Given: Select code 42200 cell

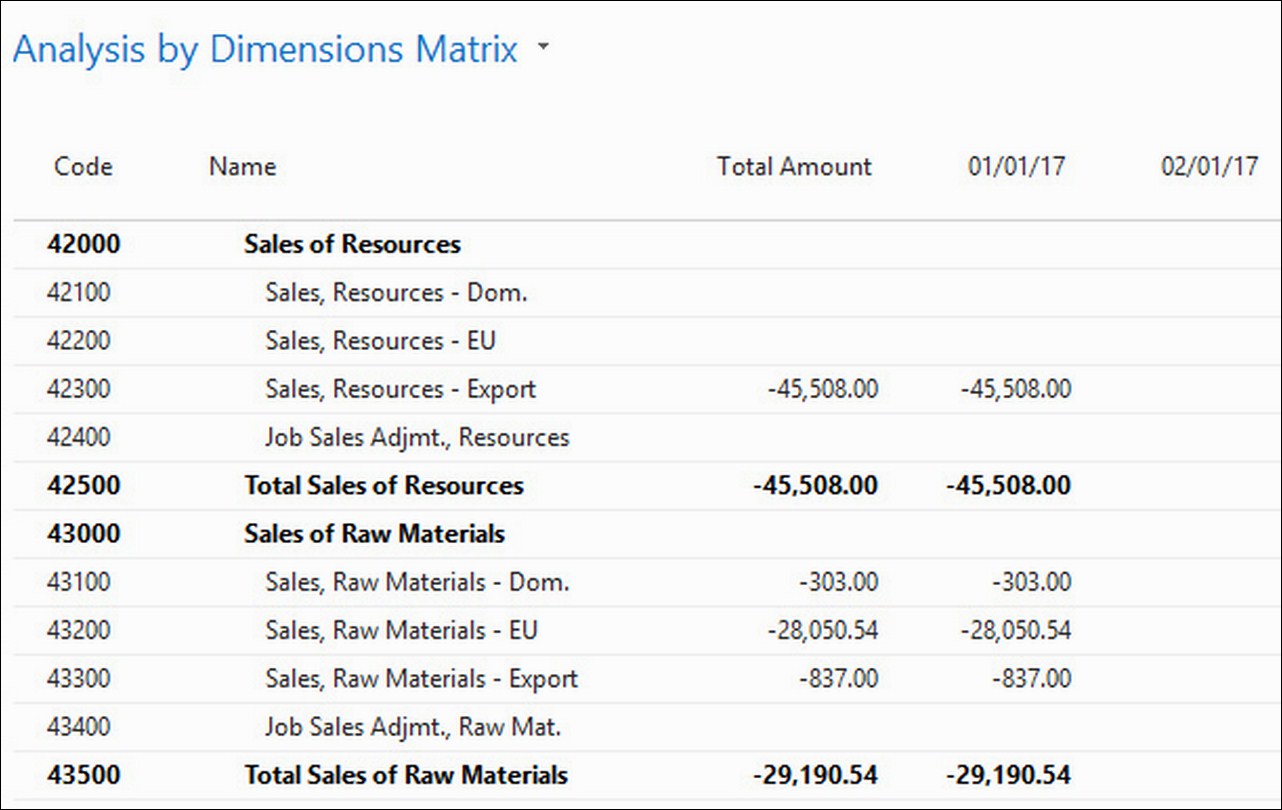Looking at the screenshot, I should pos(79,340).
